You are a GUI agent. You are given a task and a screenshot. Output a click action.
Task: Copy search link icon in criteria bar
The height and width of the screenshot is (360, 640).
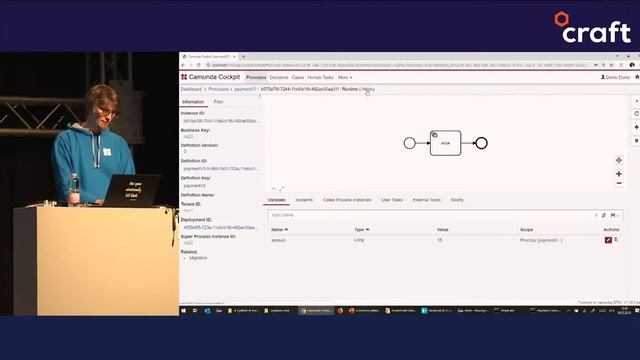point(604,215)
